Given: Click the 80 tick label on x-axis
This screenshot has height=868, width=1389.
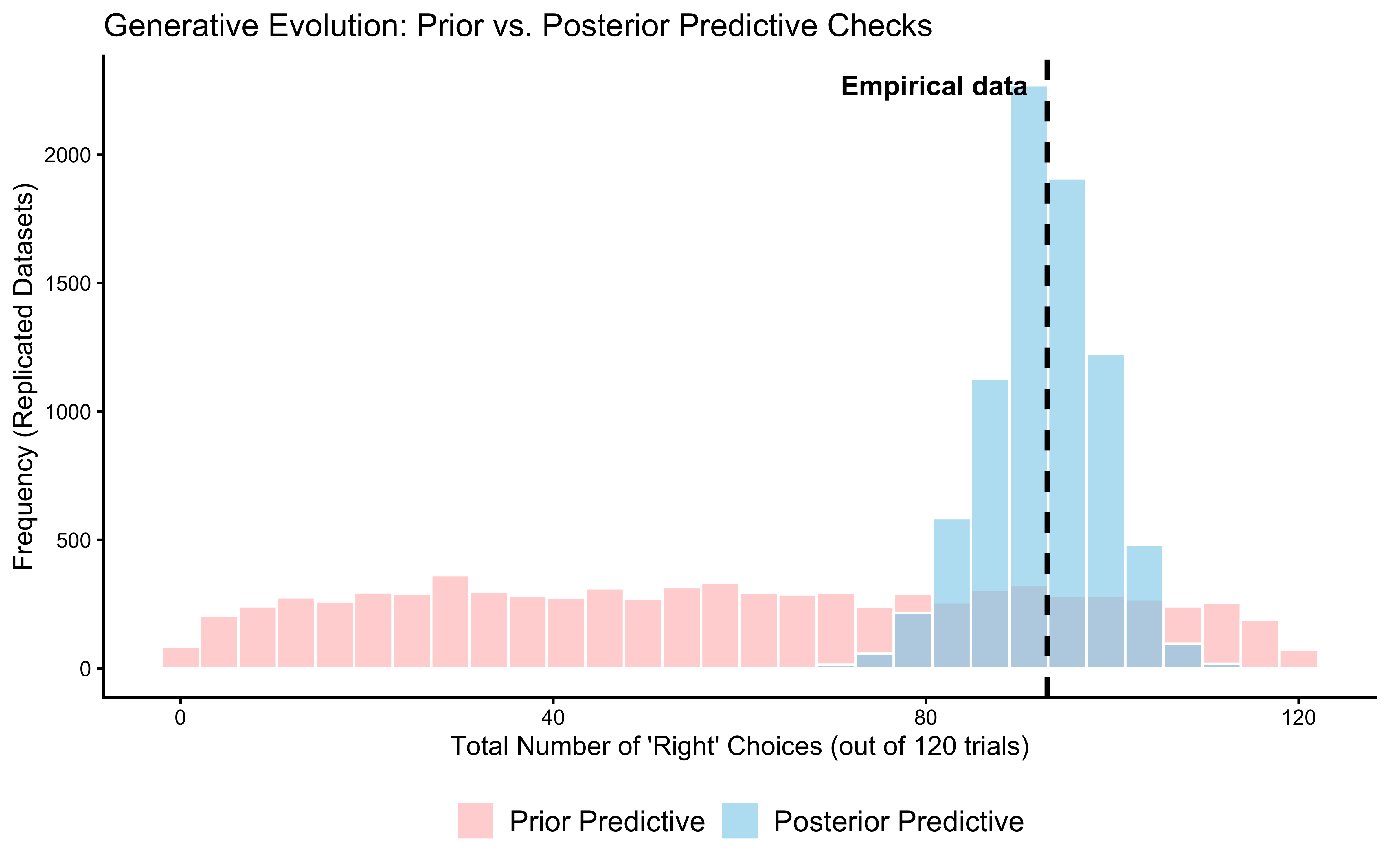Looking at the screenshot, I should (x=925, y=718).
